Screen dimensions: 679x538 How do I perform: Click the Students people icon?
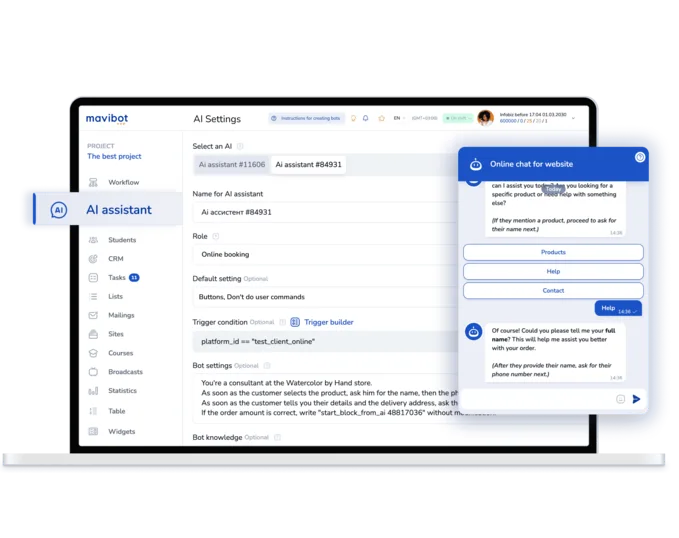93,240
